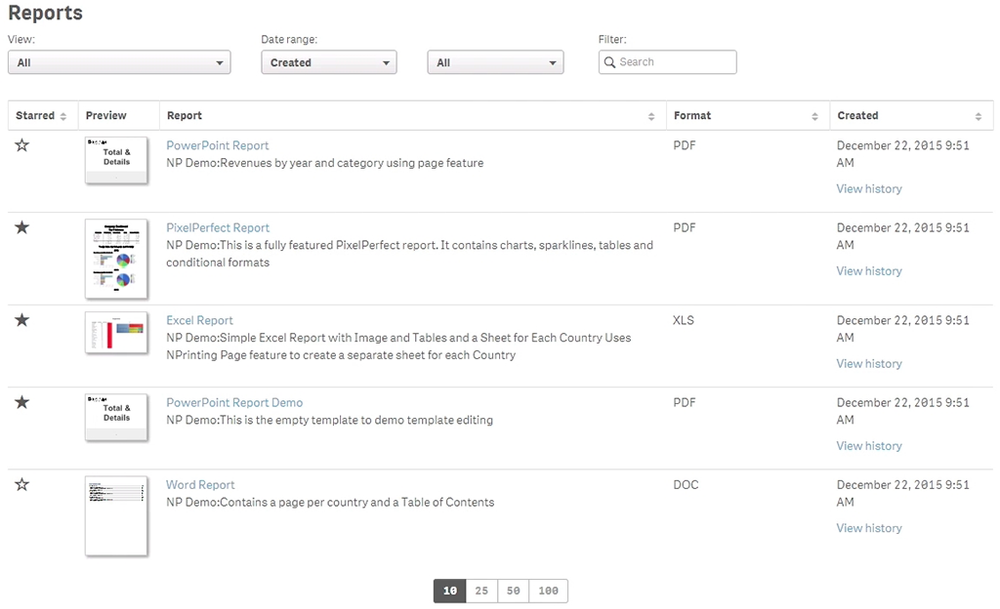Viewport: 1000px width, 609px height.
Task: Open the Date range dropdown
Action: 328,62
